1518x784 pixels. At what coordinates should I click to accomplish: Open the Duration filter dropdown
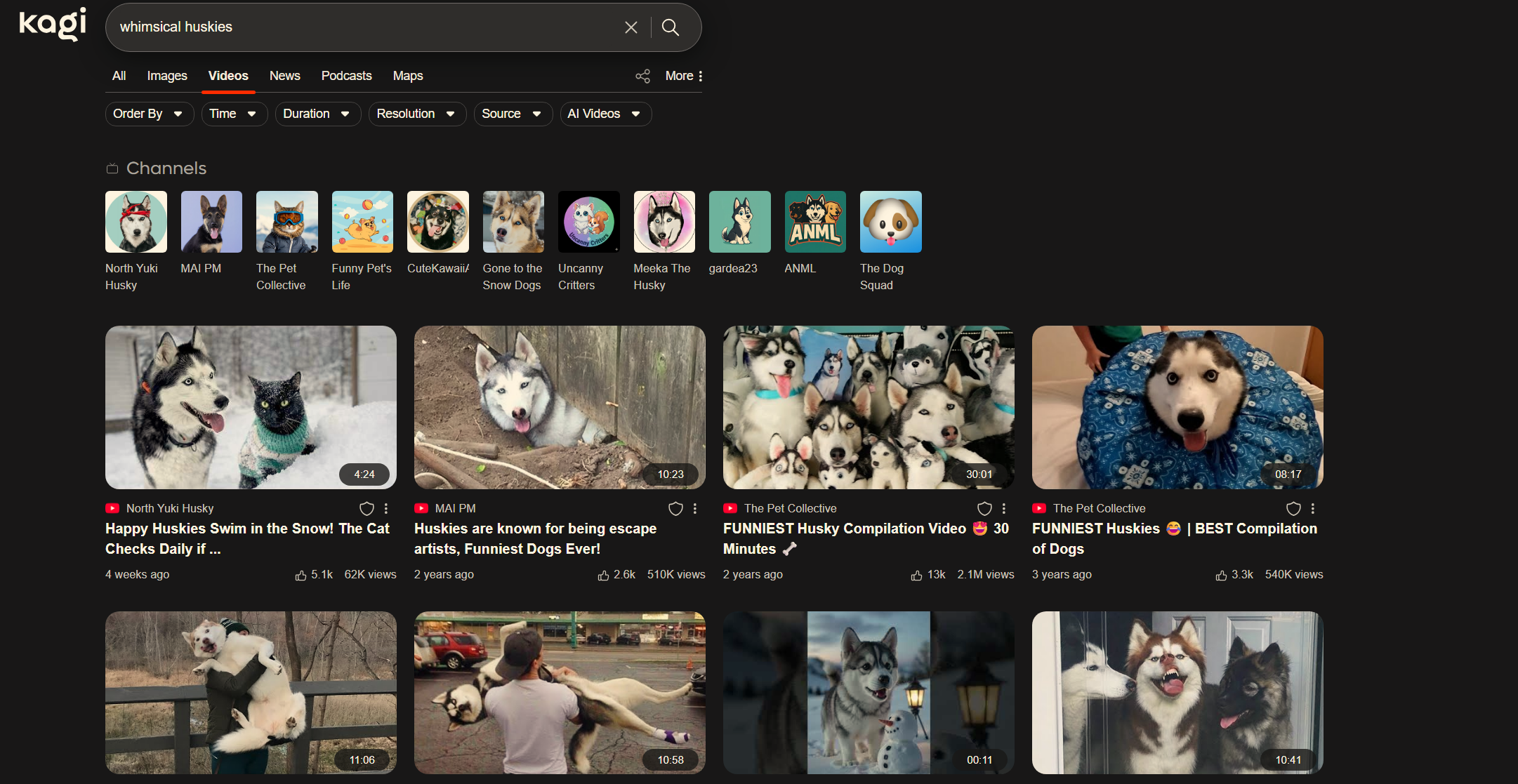(317, 114)
